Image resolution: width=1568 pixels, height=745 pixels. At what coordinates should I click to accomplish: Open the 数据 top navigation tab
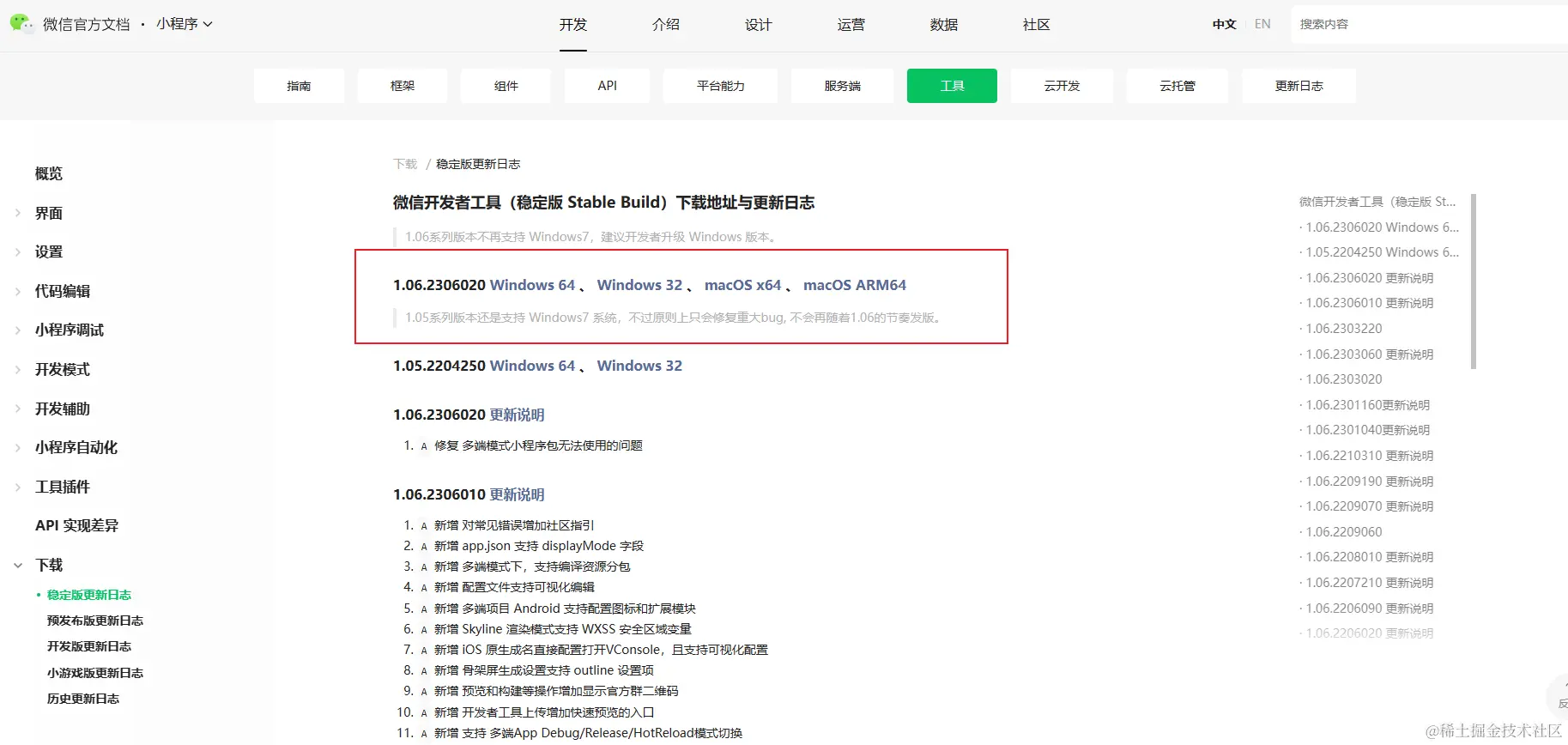tap(944, 25)
